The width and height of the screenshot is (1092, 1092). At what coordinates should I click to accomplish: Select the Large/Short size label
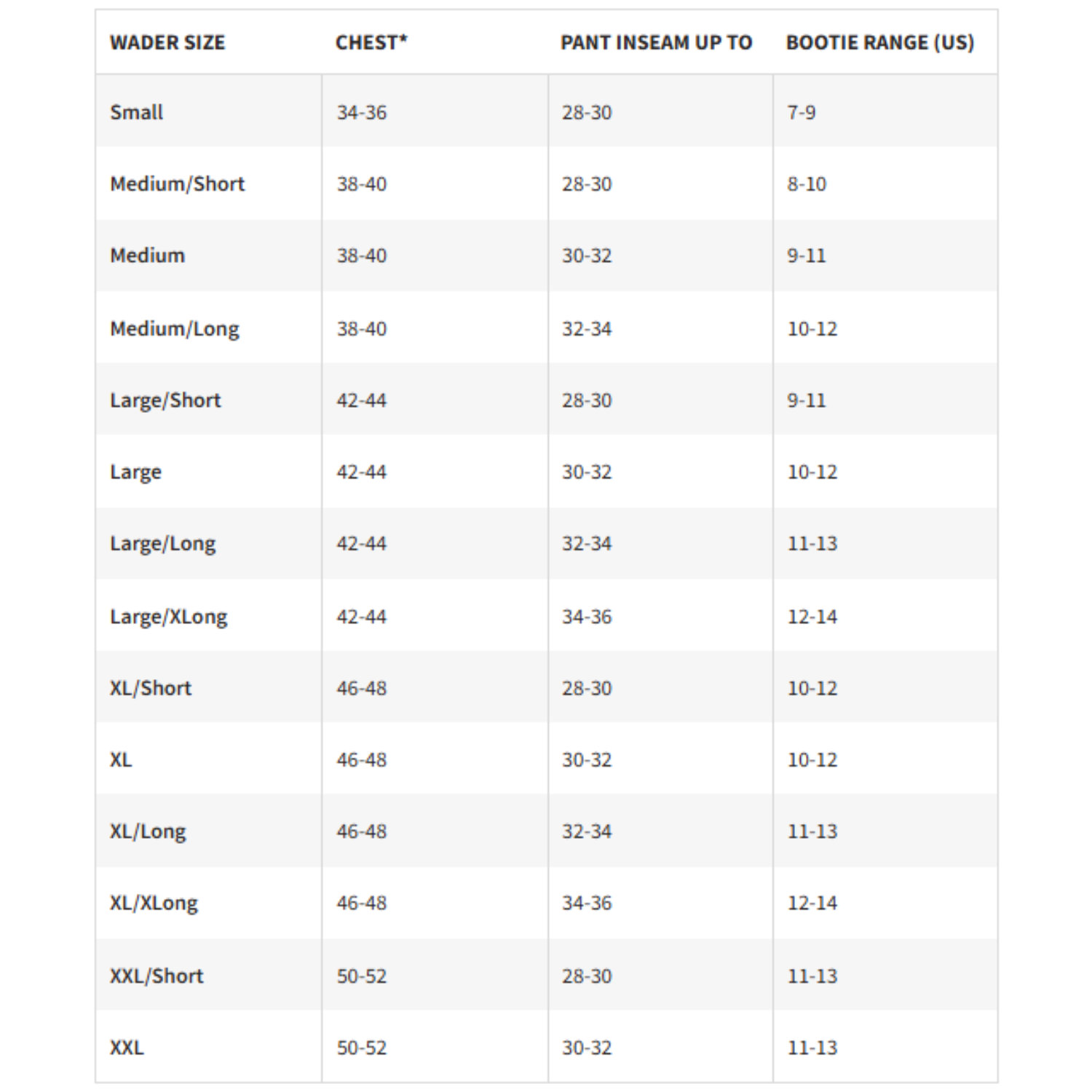165,400
